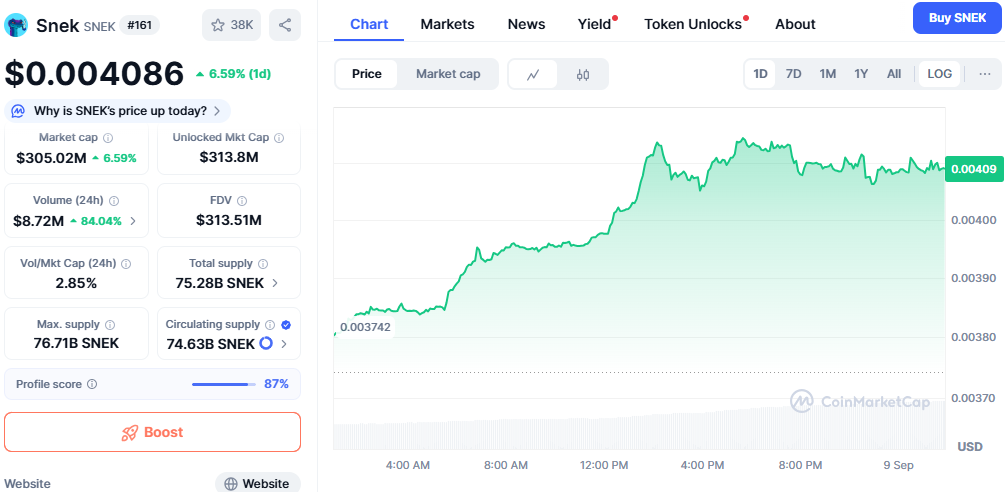Switch to line chart view icon
Image resolution: width=1005 pixels, height=492 pixels.
tap(534, 74)
